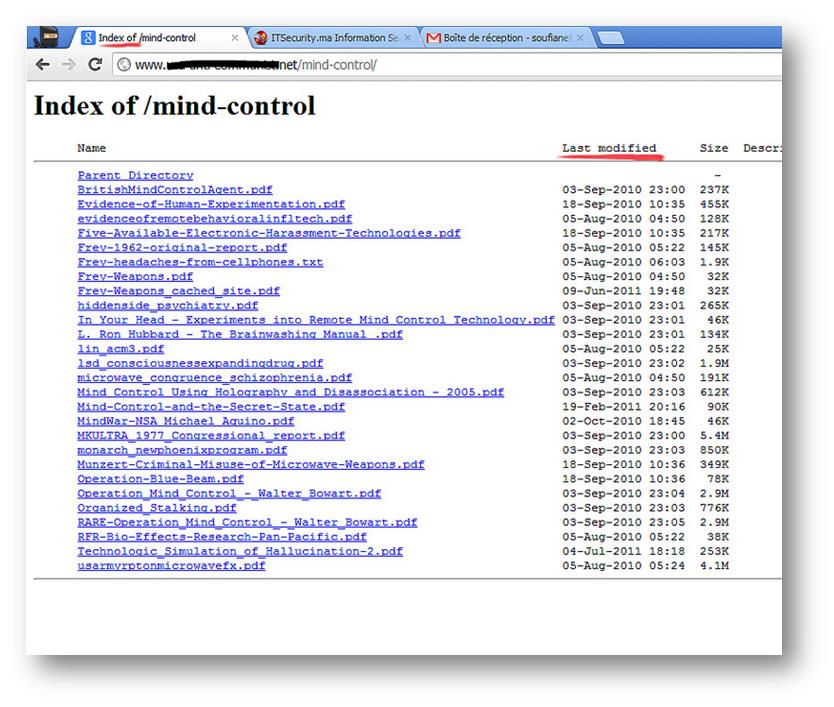Close the ITSecurity.ma tab
834x707 pixels.
tap(408, 38)
